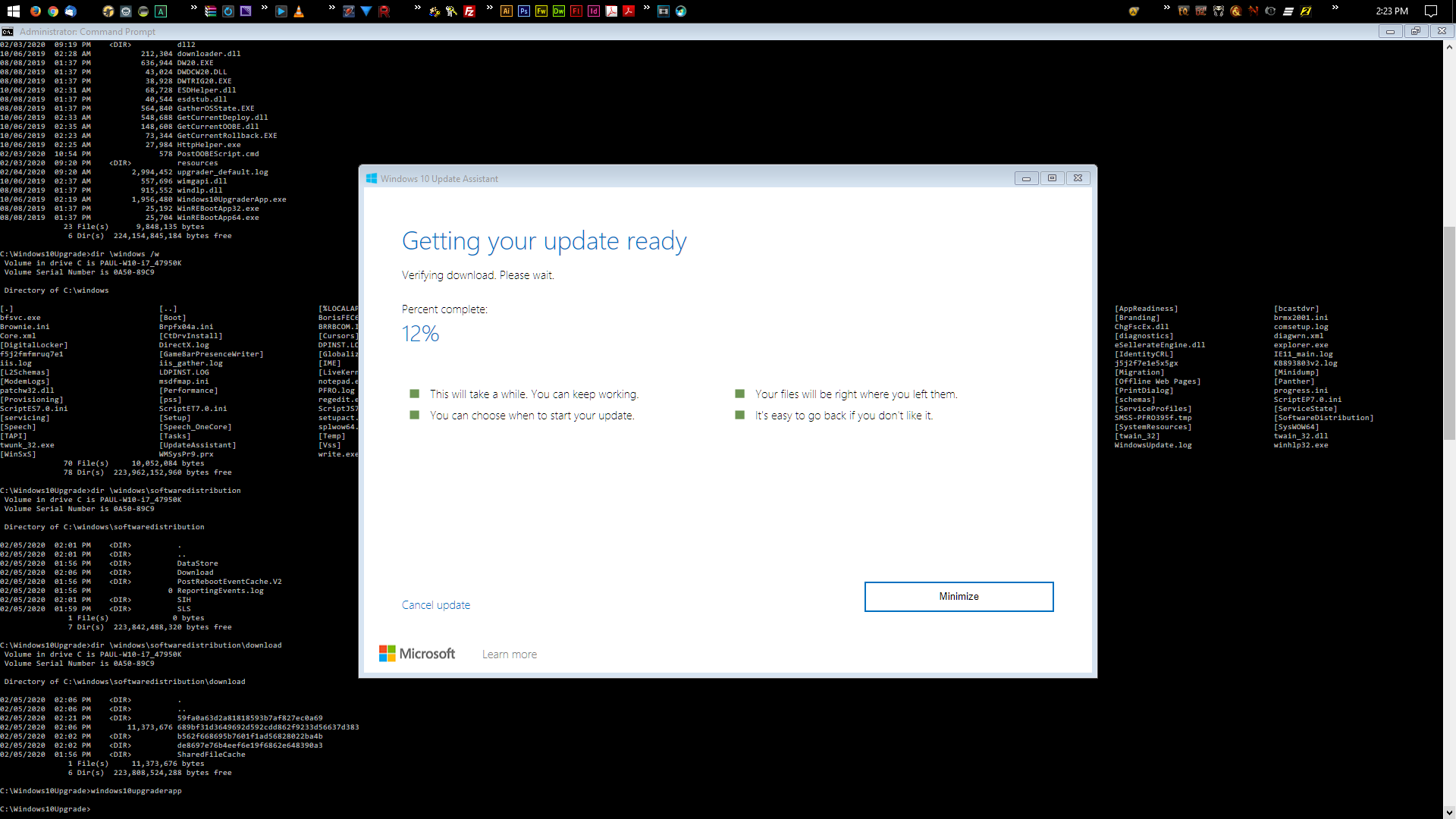1456x819 pixels.
Task: Expand overflow chevron after VLC icon
Action: click(x=331, y=8)
